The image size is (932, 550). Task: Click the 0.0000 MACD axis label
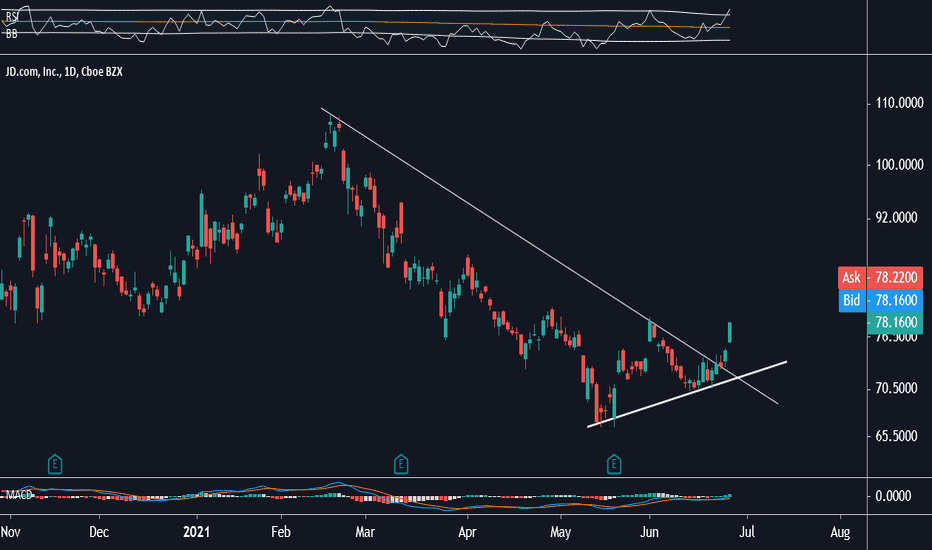point(893,496)
